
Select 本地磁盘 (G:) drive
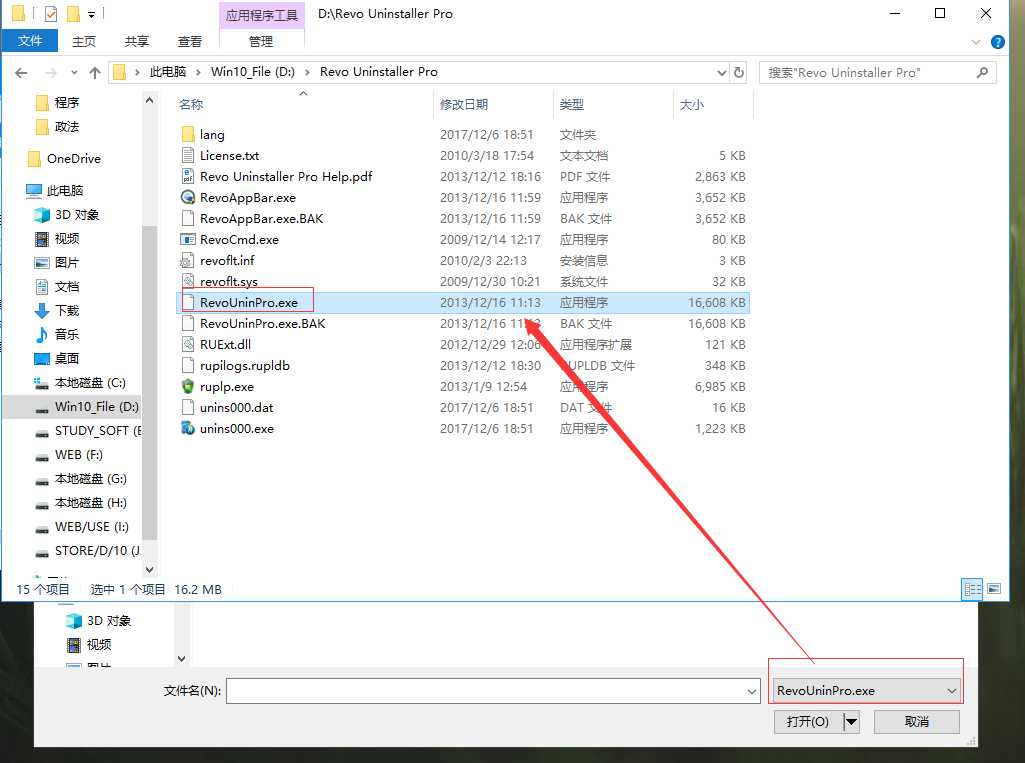[x=90, y=479]
